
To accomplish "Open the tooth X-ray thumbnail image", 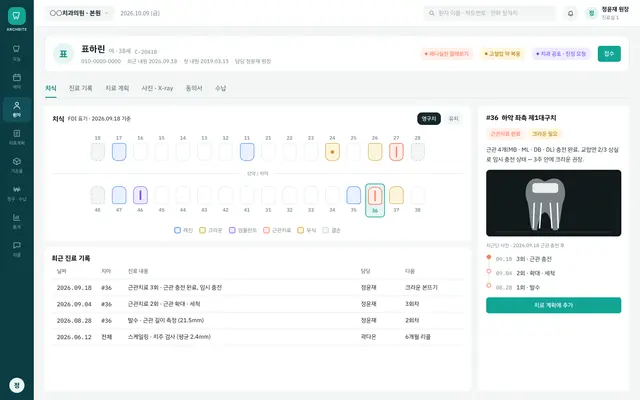I will click(x=553, y=203).
